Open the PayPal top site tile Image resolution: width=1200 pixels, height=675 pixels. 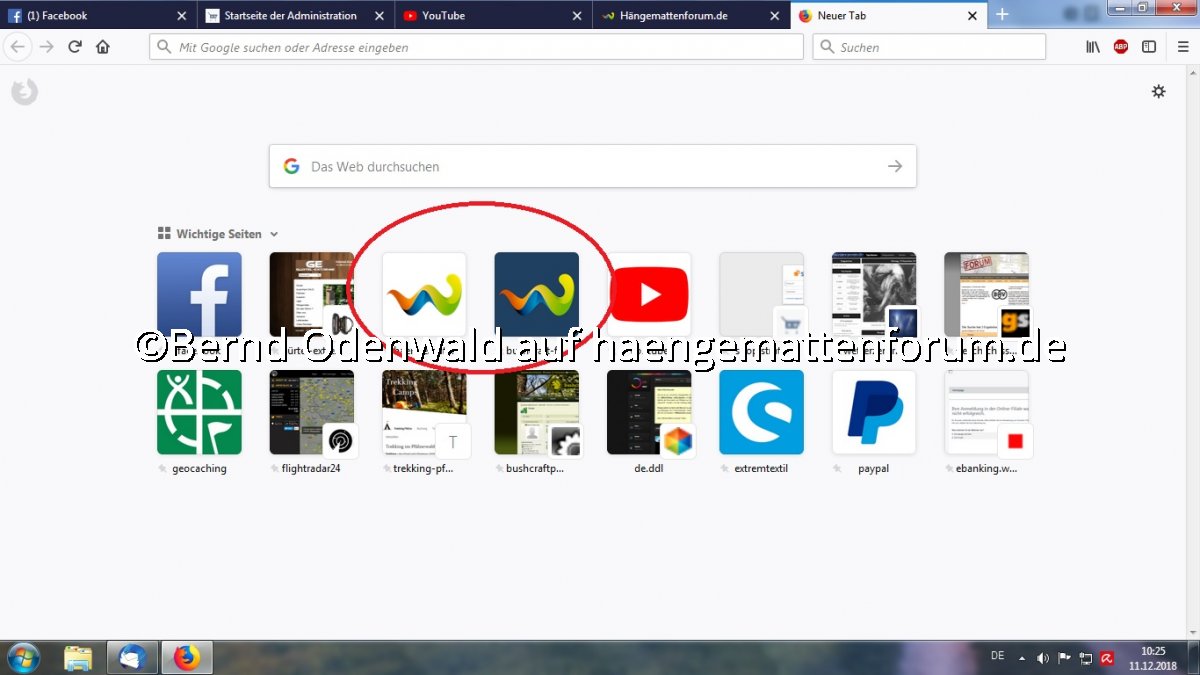click(x=873, y=413)
